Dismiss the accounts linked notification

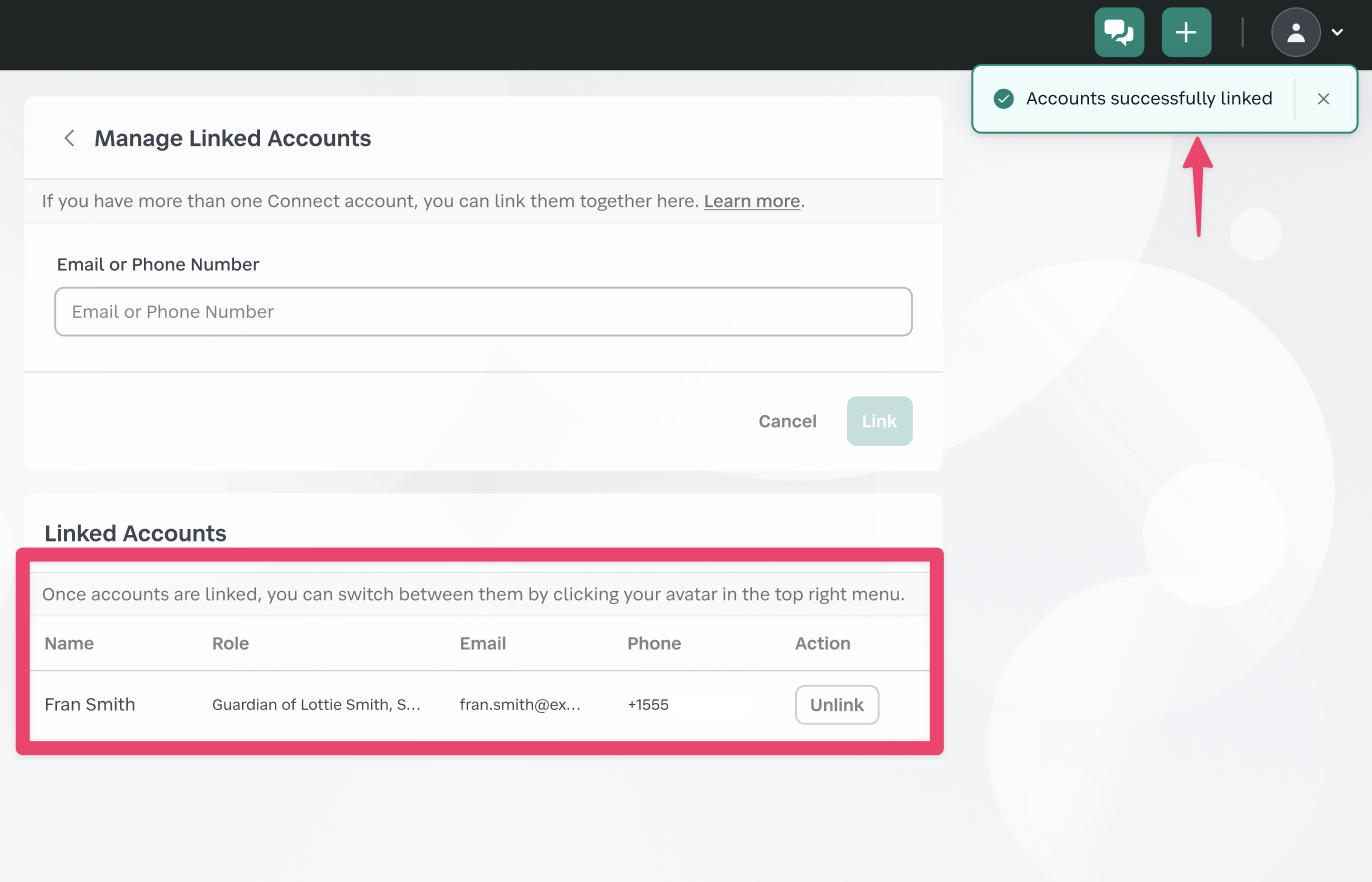(1323, 99)
